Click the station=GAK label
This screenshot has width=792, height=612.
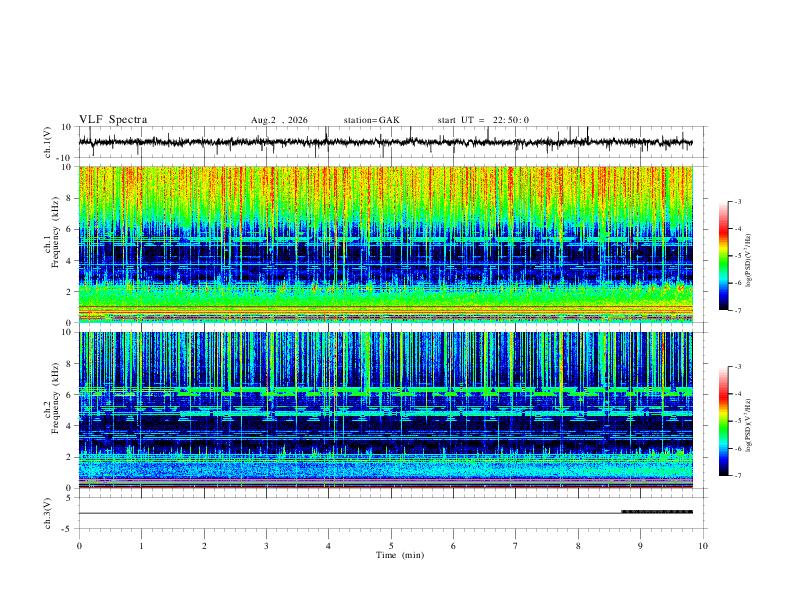(372, 120)
